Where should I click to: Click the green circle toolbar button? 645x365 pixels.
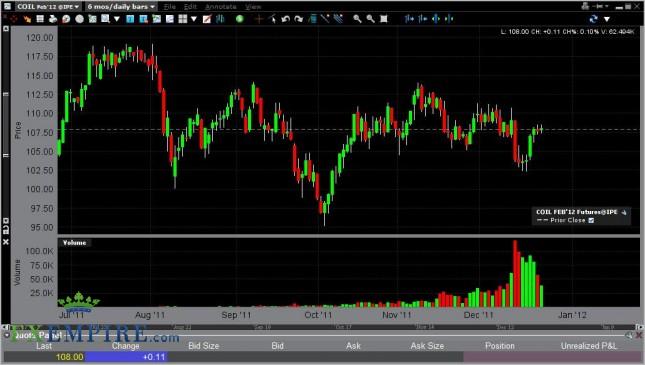coord(239,19)
